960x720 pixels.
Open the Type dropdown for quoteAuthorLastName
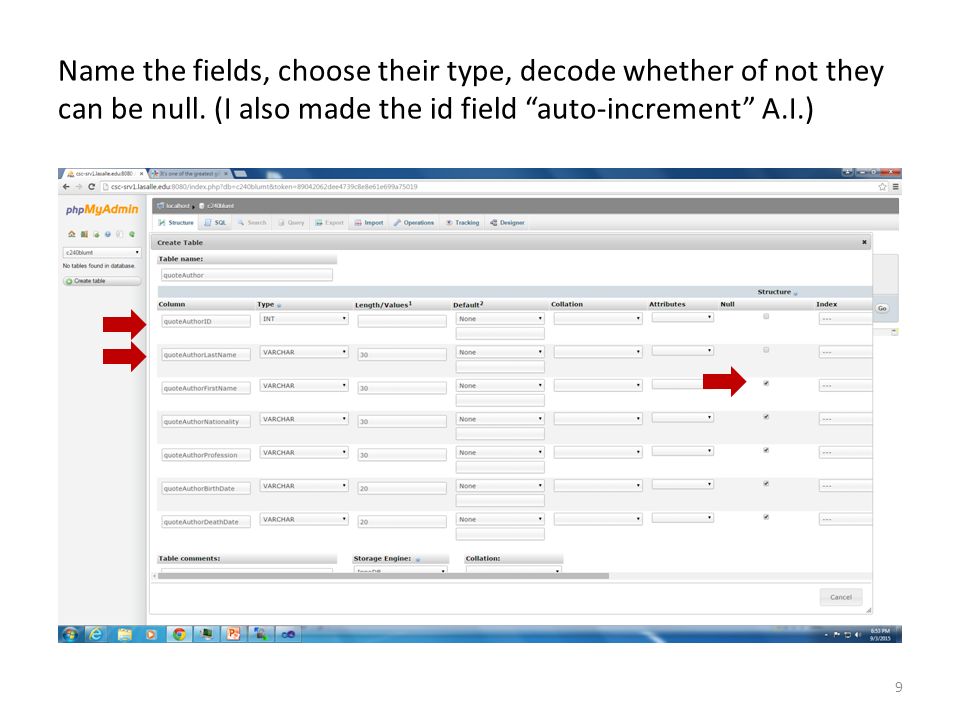point(304,352)
